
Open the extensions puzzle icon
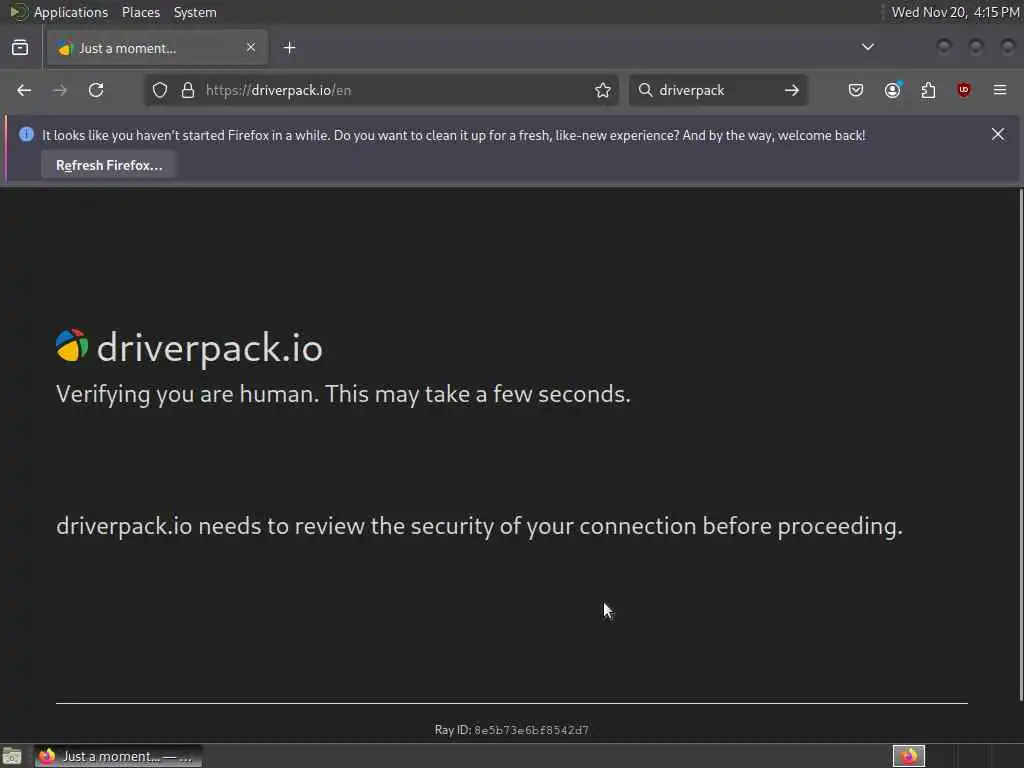pyautogui.click(x=928, y=90)
